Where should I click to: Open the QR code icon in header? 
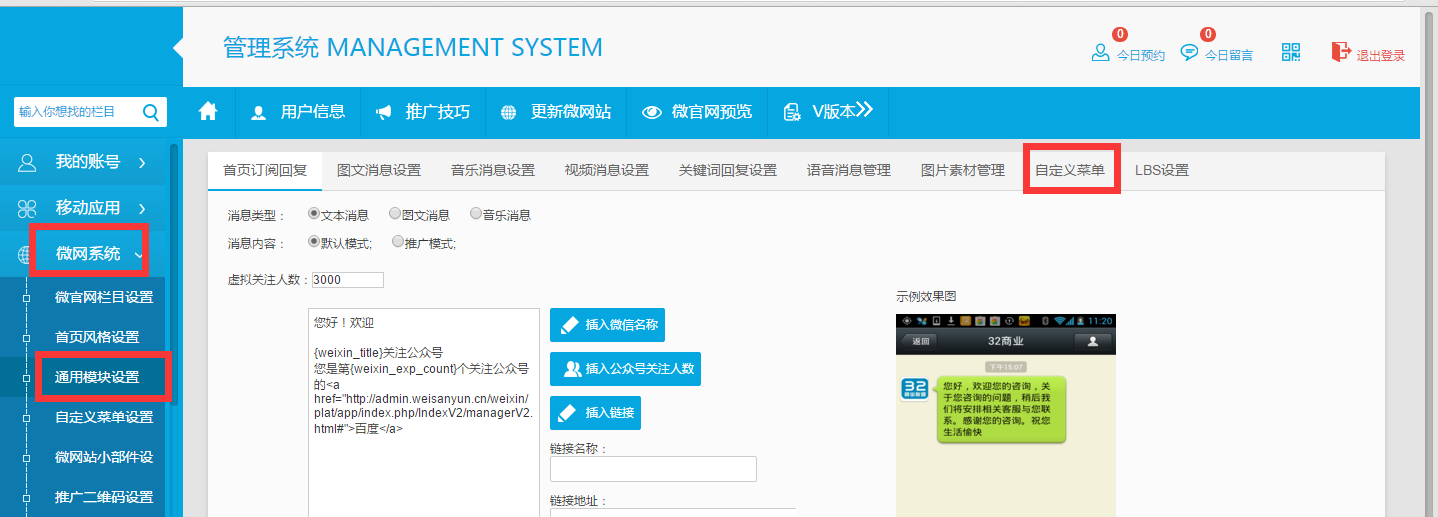[1291, 53]
